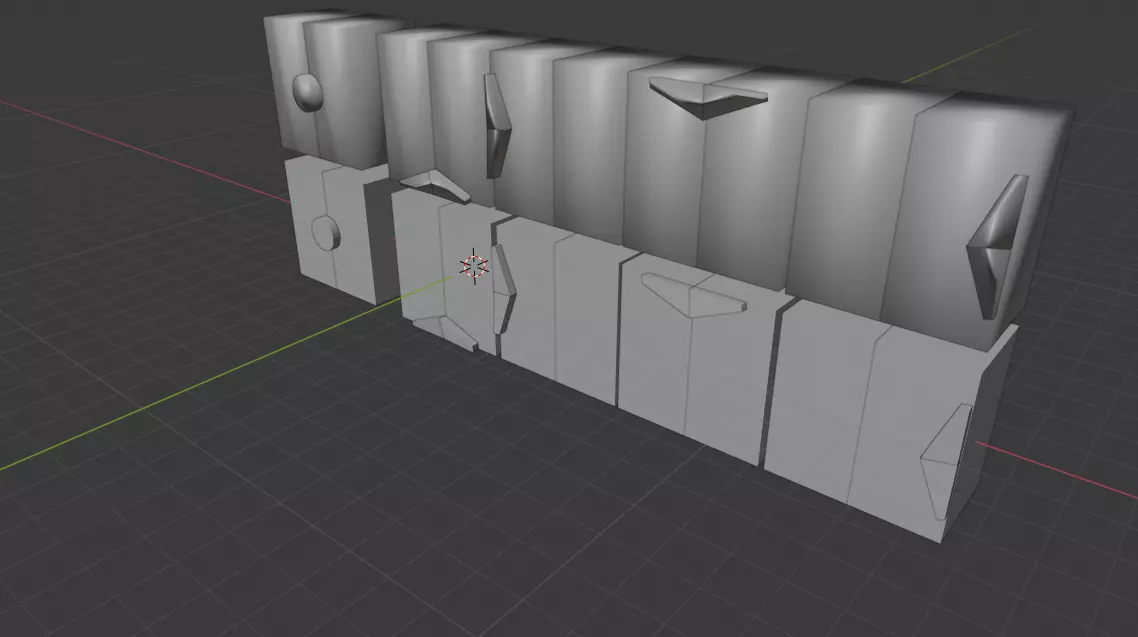
Task: Select the sphere bump on upper-left smooth block
Action: click(308, 93)
